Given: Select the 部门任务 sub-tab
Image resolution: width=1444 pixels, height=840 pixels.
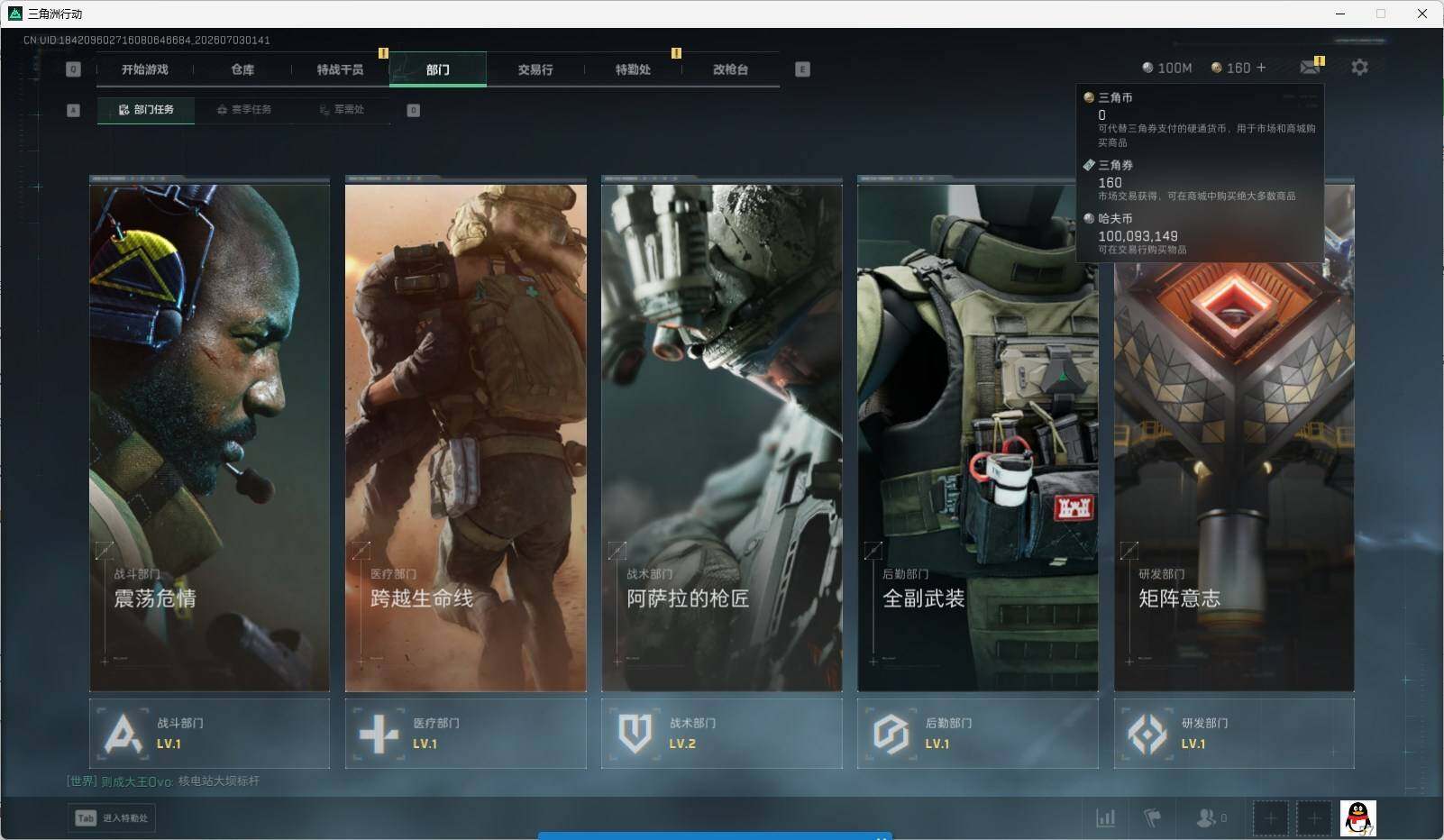Looking at the screenshot, I should (146, 110).
